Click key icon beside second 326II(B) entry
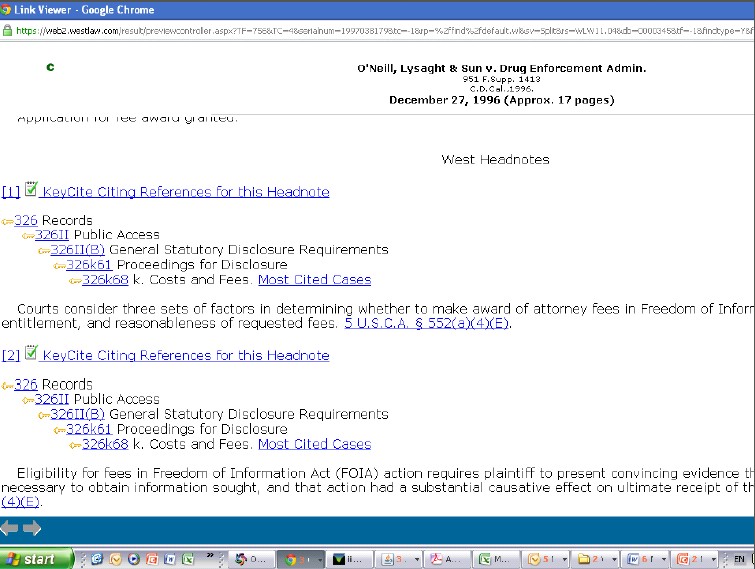755x569 pixels. pos(44,415)
